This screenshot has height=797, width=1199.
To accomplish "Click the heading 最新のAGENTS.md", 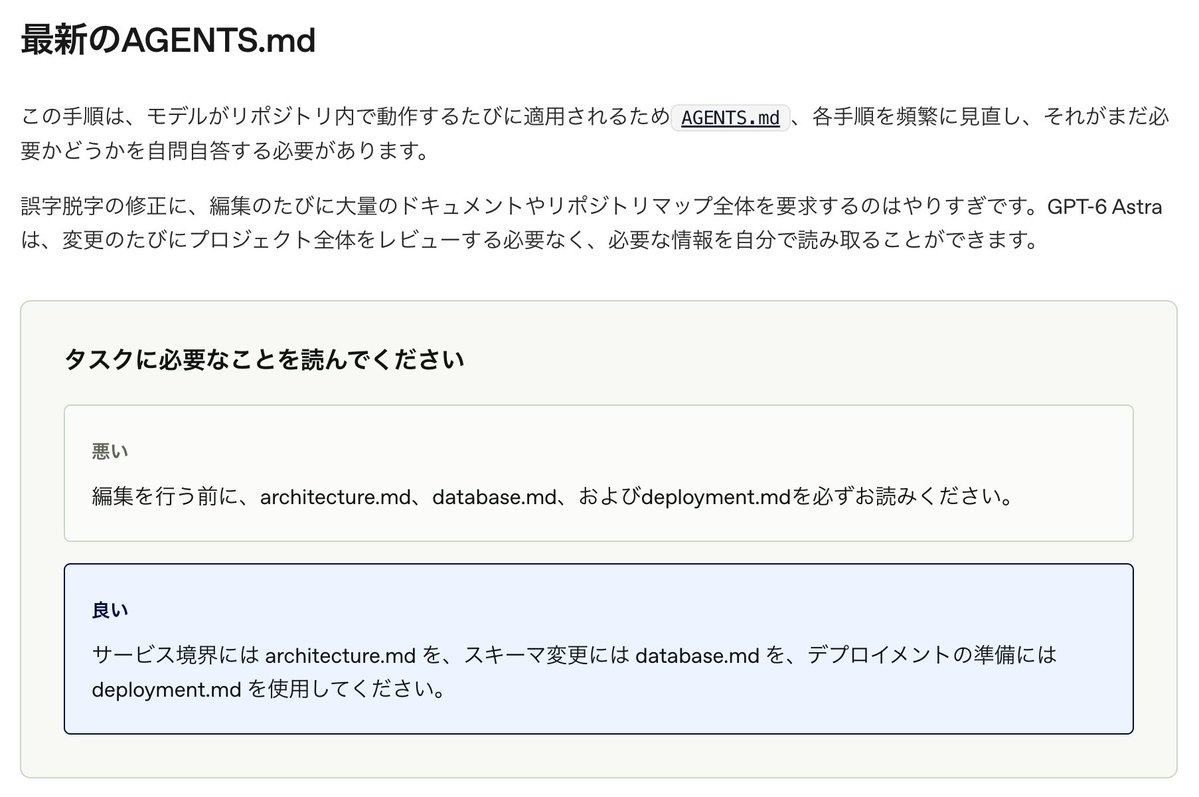I will (x=168, y=40).
